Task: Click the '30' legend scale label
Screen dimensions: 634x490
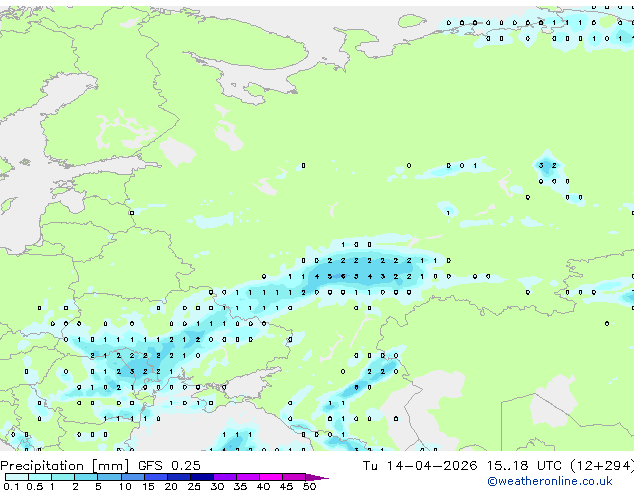Action: pyautogui.click(x=217, y=486)
